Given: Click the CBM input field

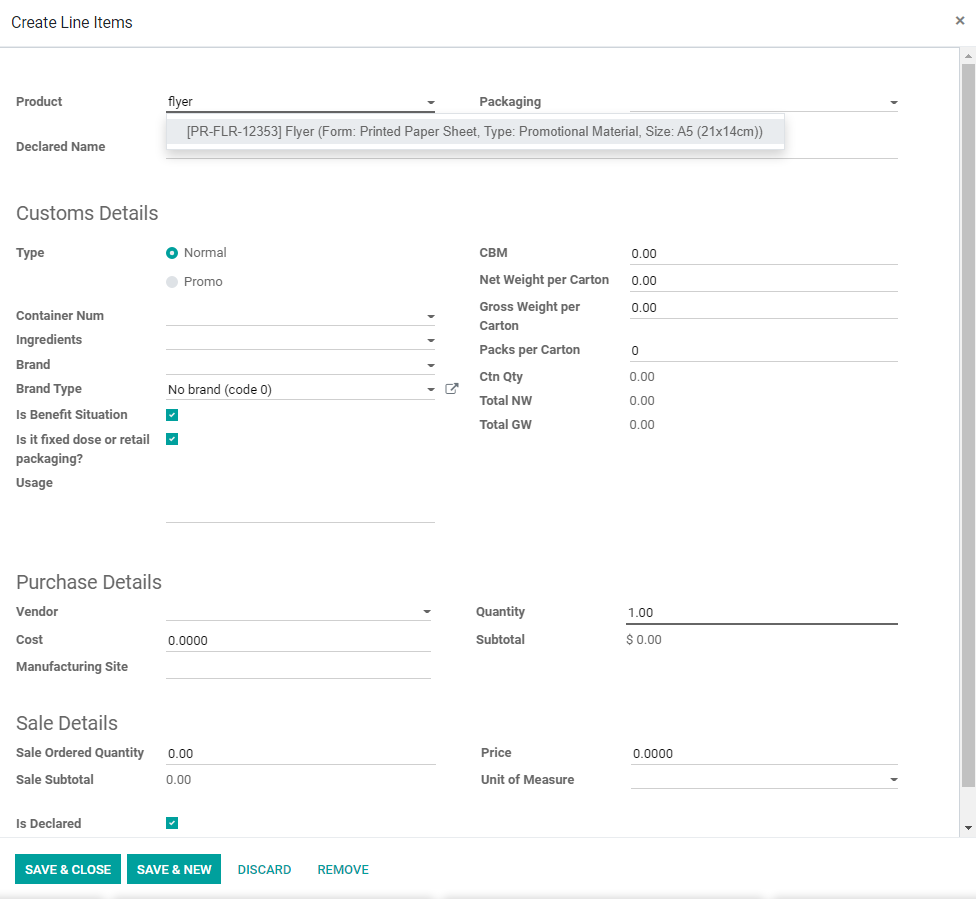Looking at the screenshot, I should (x=764, y=253).
